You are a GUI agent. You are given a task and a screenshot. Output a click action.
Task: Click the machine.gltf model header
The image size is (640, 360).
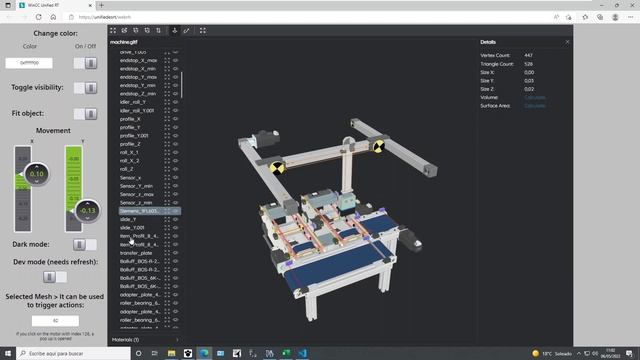[124, 42]
